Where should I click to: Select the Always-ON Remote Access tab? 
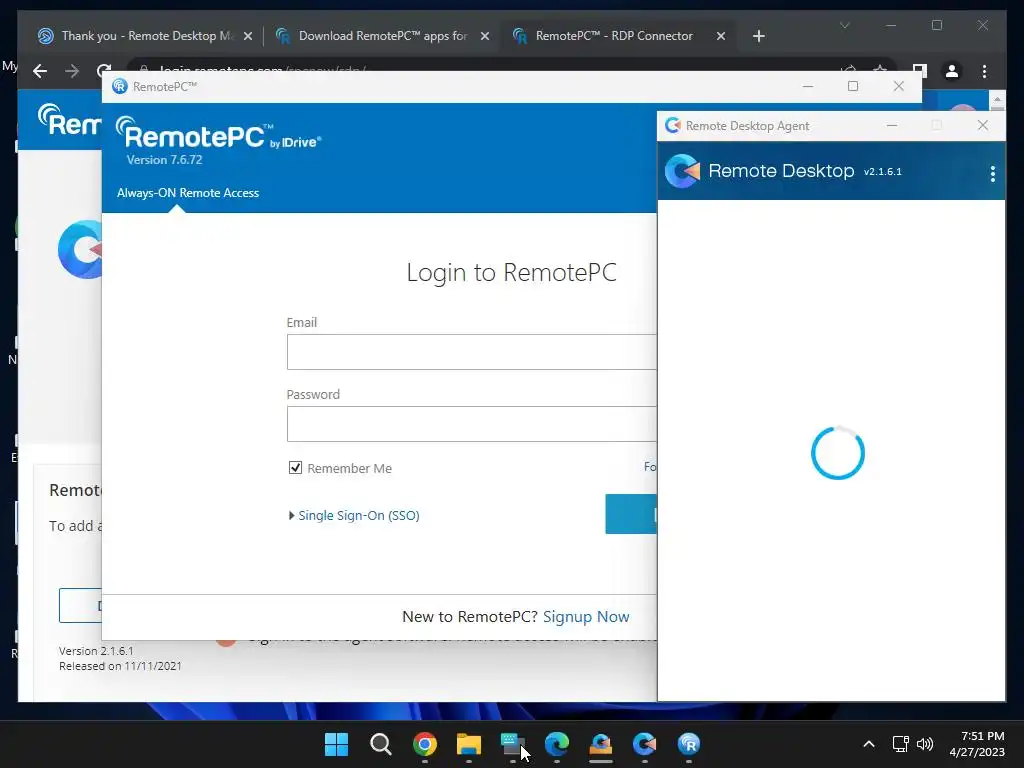click(x=187, y=193)
